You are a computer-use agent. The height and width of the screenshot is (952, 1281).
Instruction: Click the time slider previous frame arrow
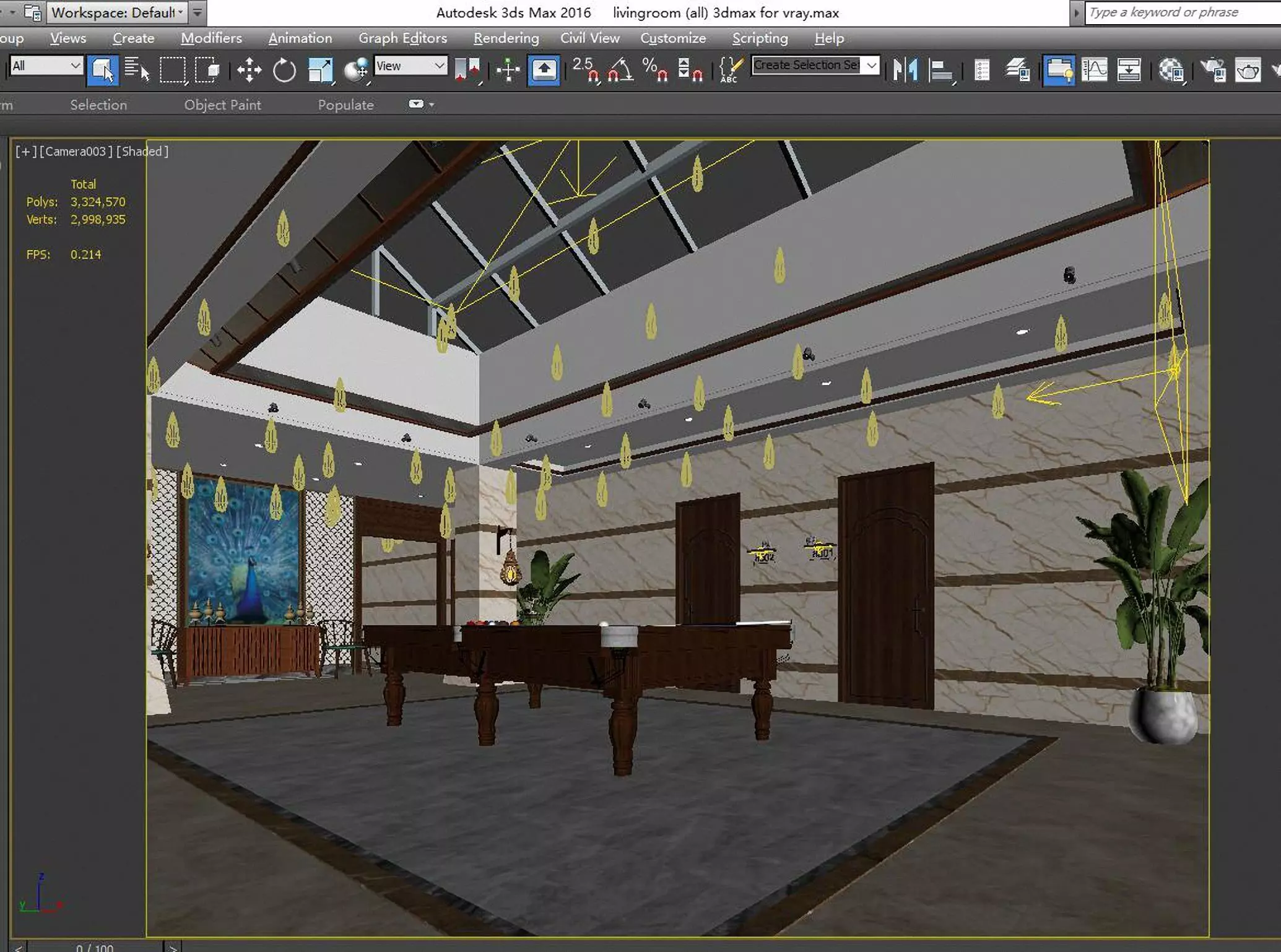(18, 947)
